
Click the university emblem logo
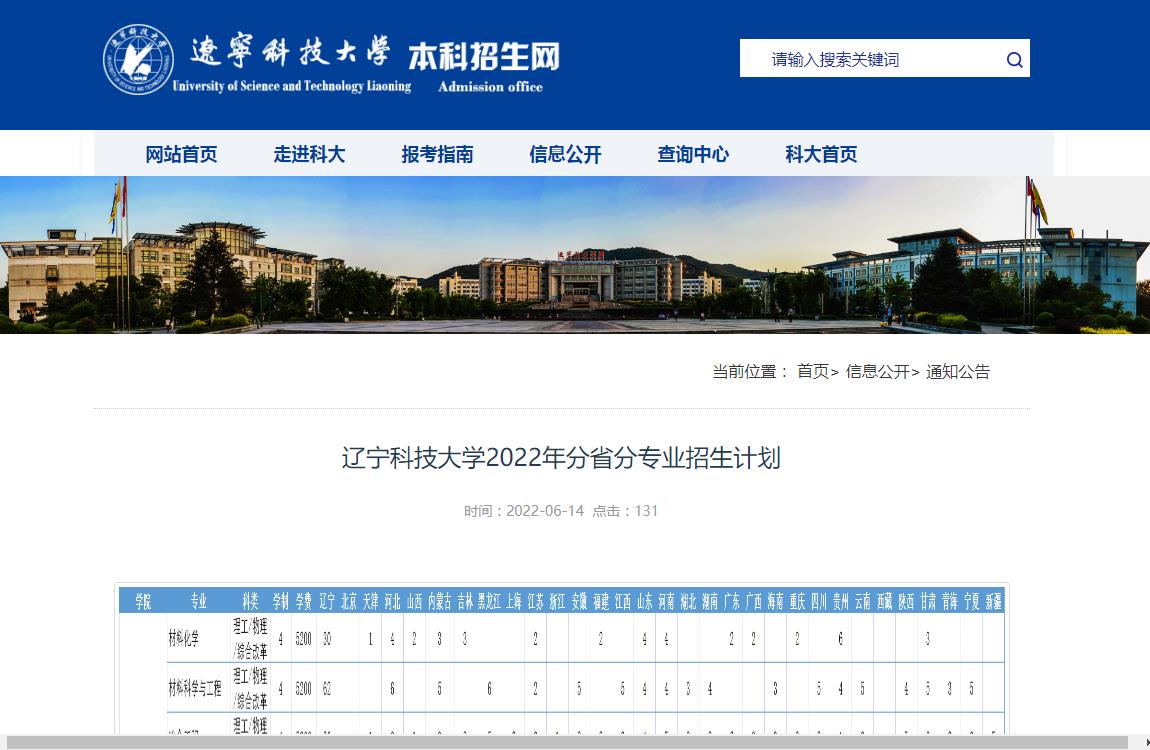(138, 59)
